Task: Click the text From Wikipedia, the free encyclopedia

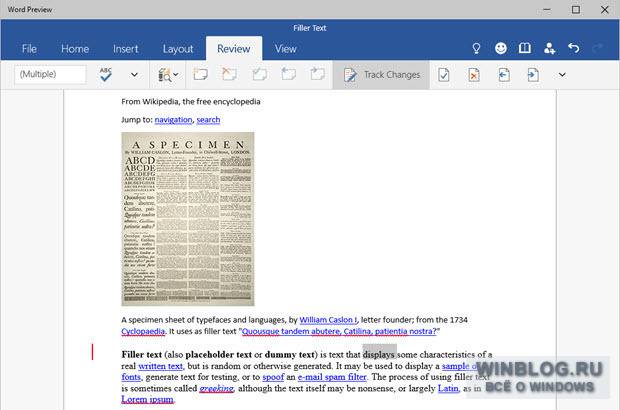Action: click(x=191, y=102)
